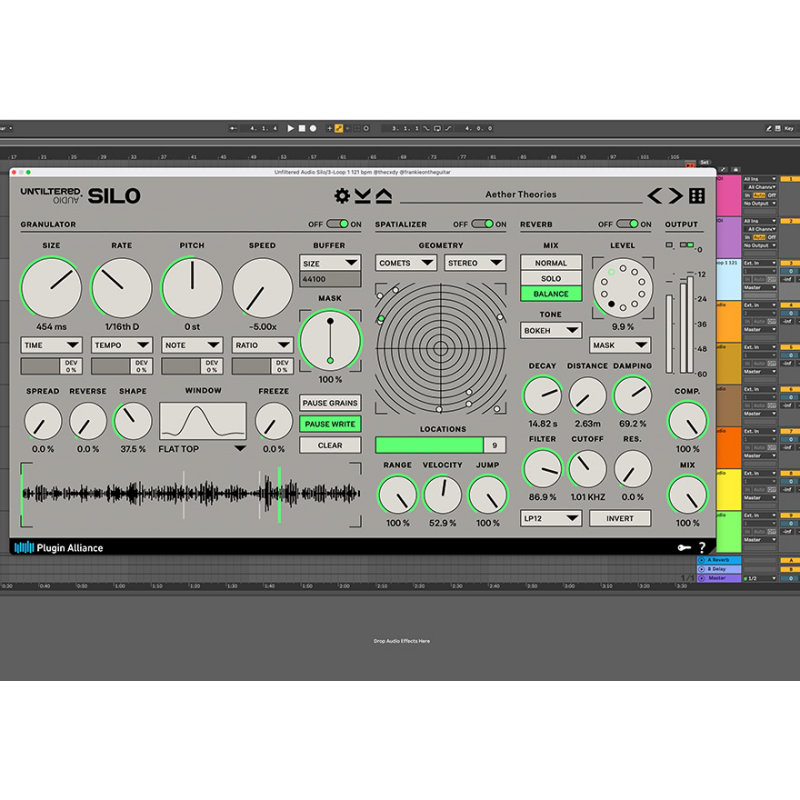This screenshot has width=800, height=800.
Task: Open help with the question mark icon
Action: point(702,547)
